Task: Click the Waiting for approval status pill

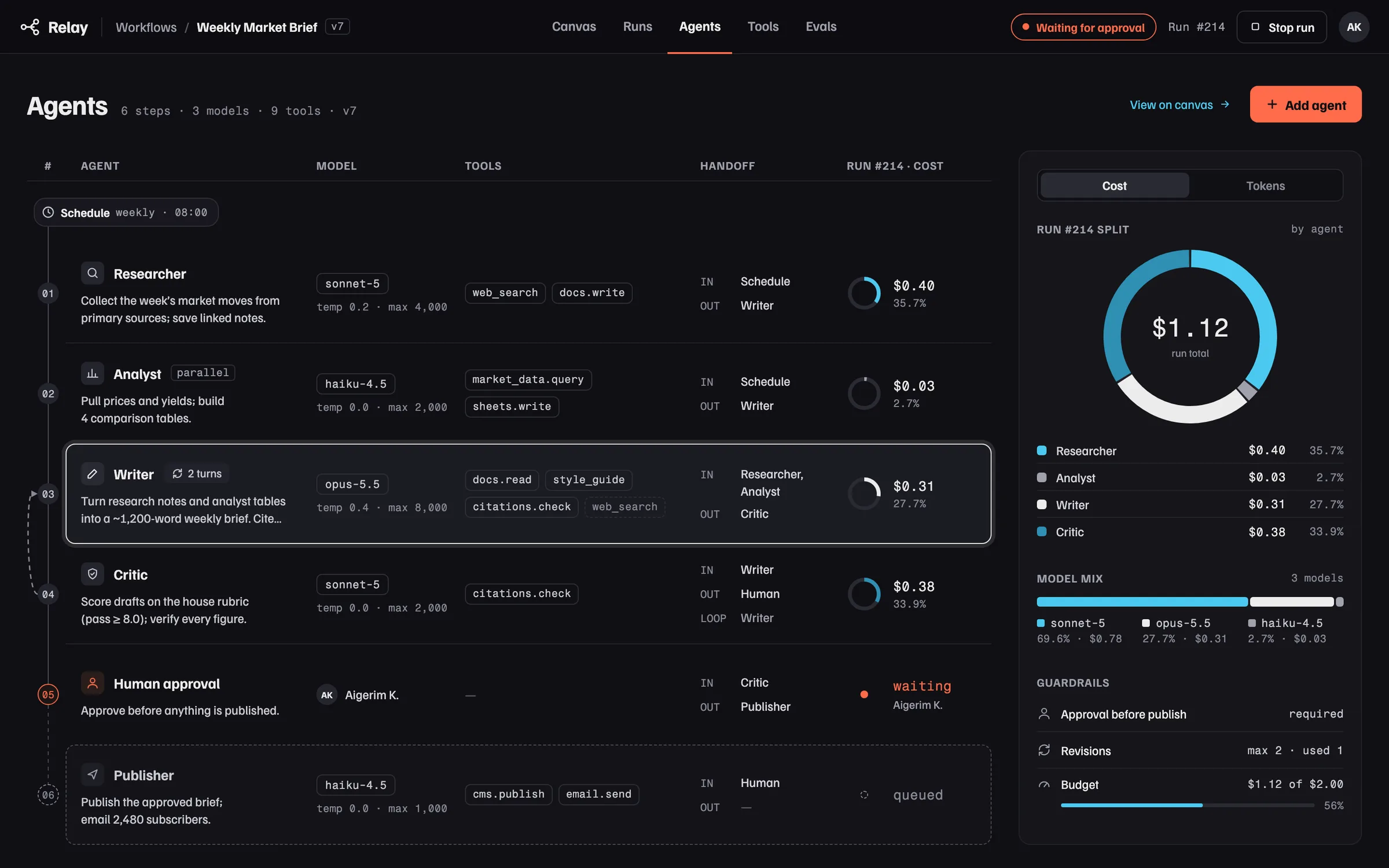Action: (x=1083, y=27)
